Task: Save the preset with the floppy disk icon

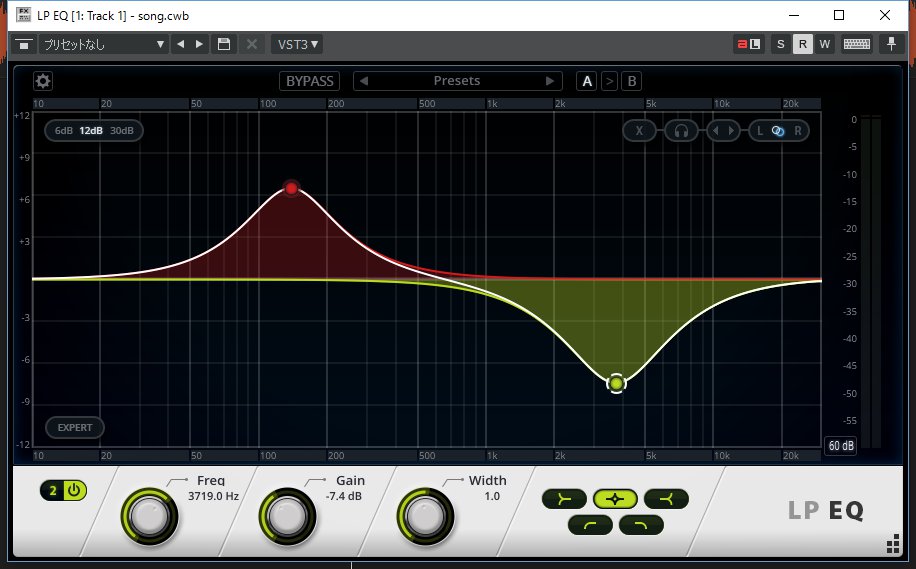Action: click(x=224, y=44)
